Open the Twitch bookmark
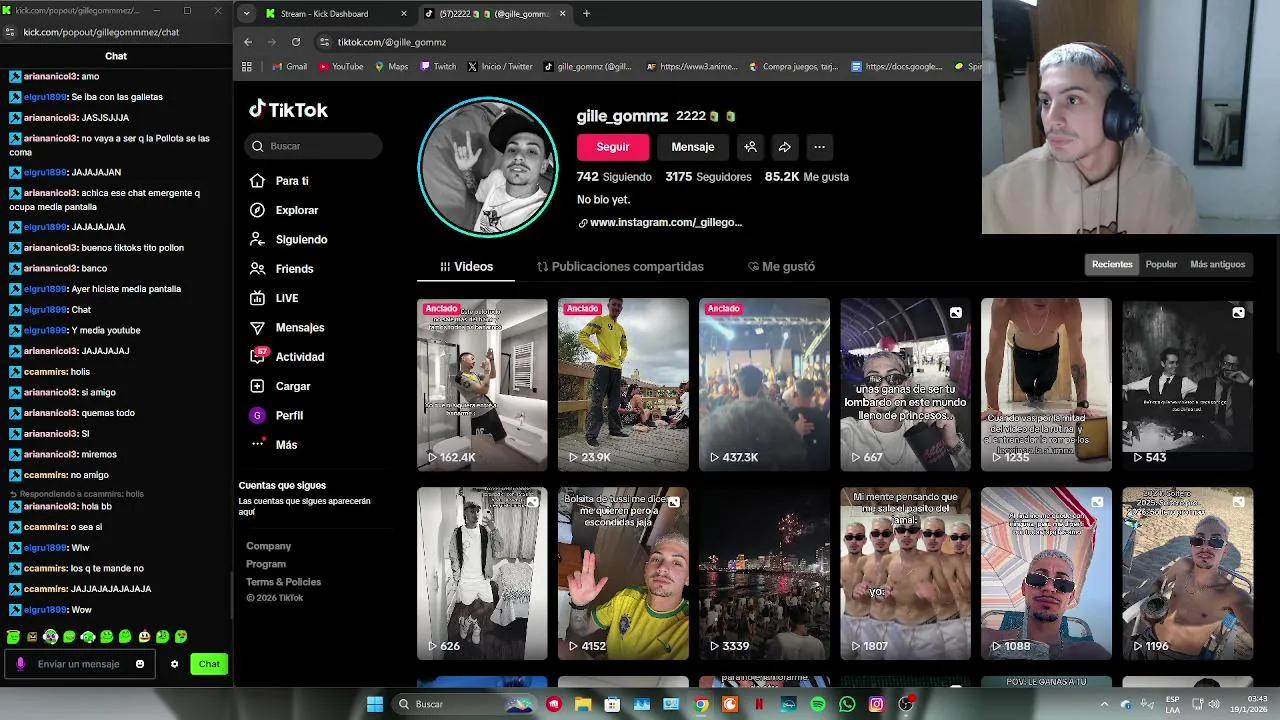Screen dimensions: 1280x720 coord(438,67)
